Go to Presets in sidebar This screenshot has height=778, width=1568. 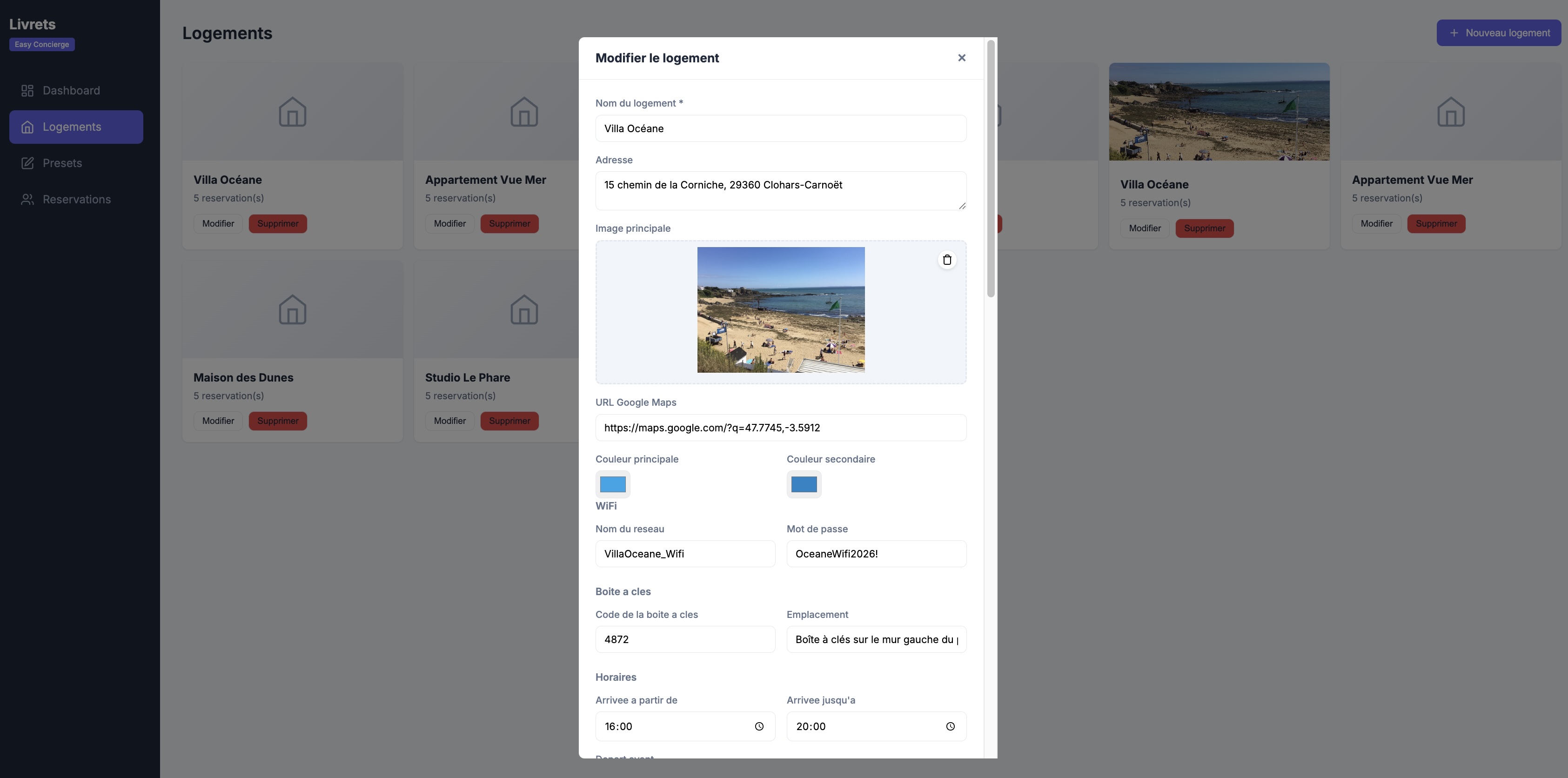click(x=62, y=163)
